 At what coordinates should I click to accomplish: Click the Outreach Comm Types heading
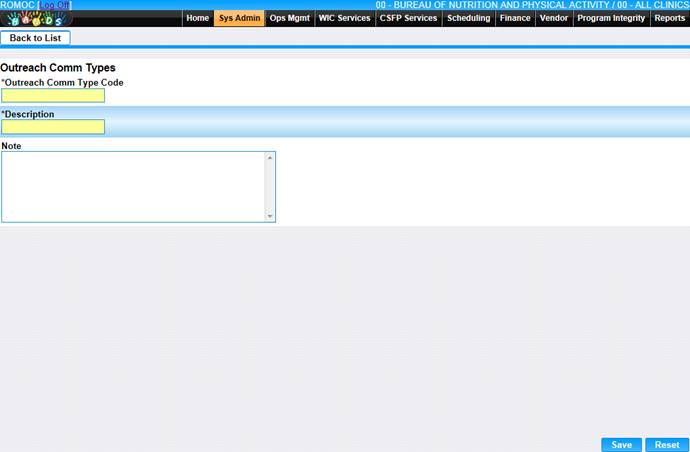coord(58,68)
